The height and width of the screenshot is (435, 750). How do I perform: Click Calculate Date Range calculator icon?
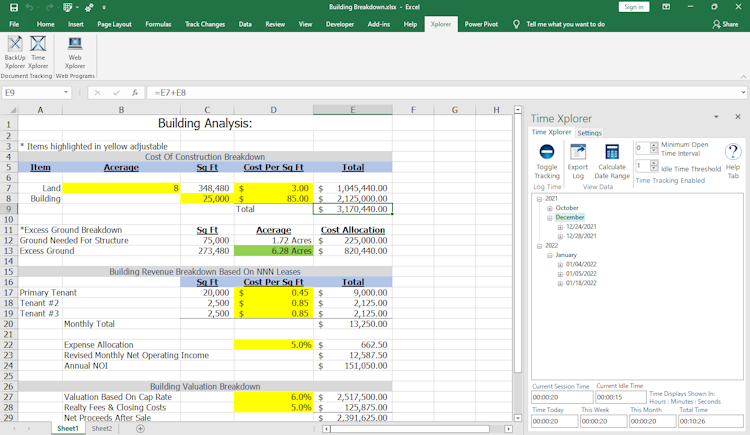[x=611, y=152]
